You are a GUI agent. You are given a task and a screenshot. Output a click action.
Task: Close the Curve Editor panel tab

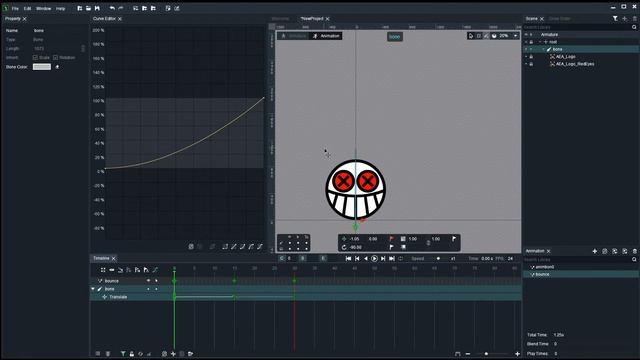[x=120, y=19]
